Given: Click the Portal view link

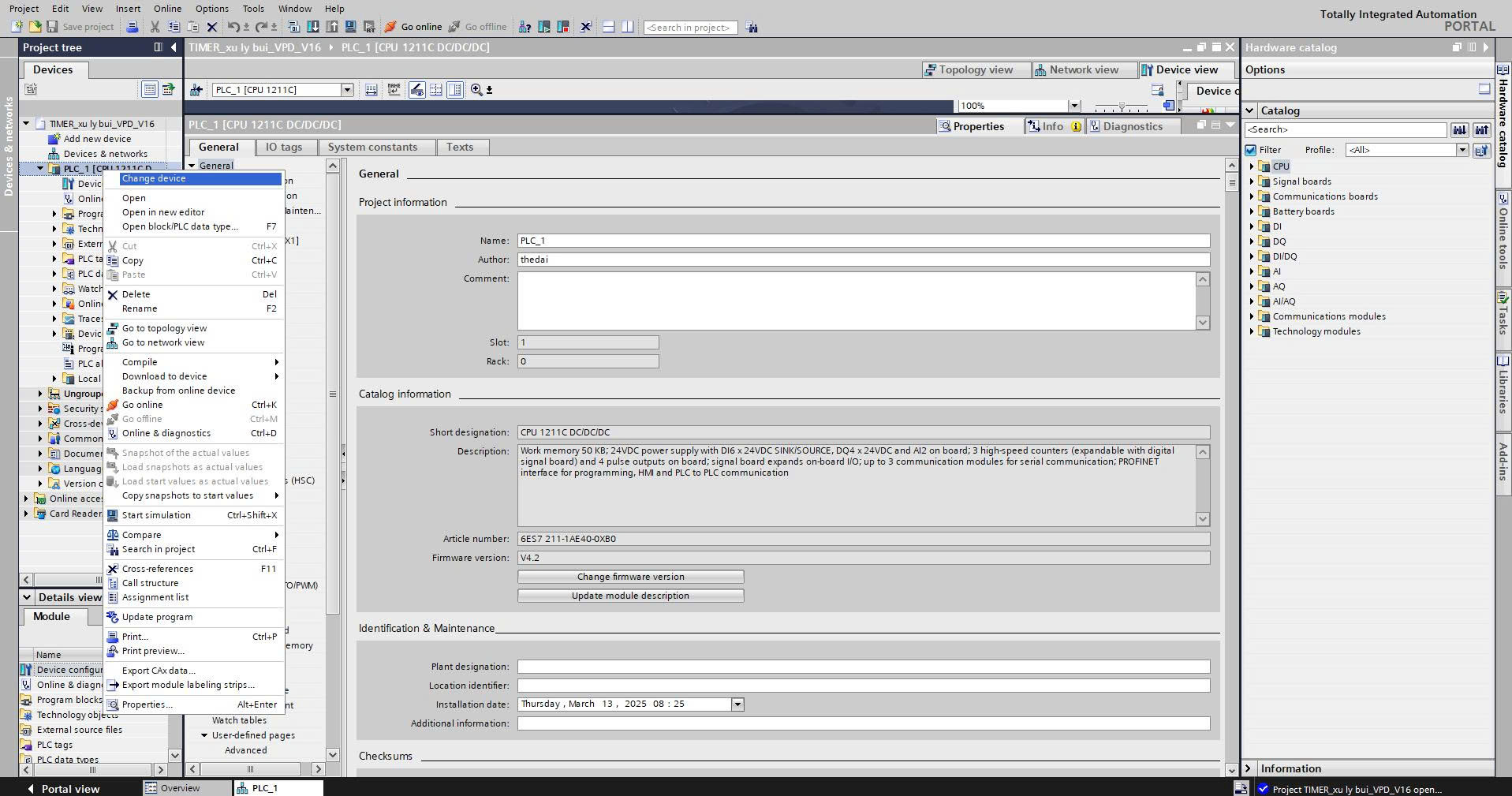Looking at the screenshot, I should [x=64, y=788].
